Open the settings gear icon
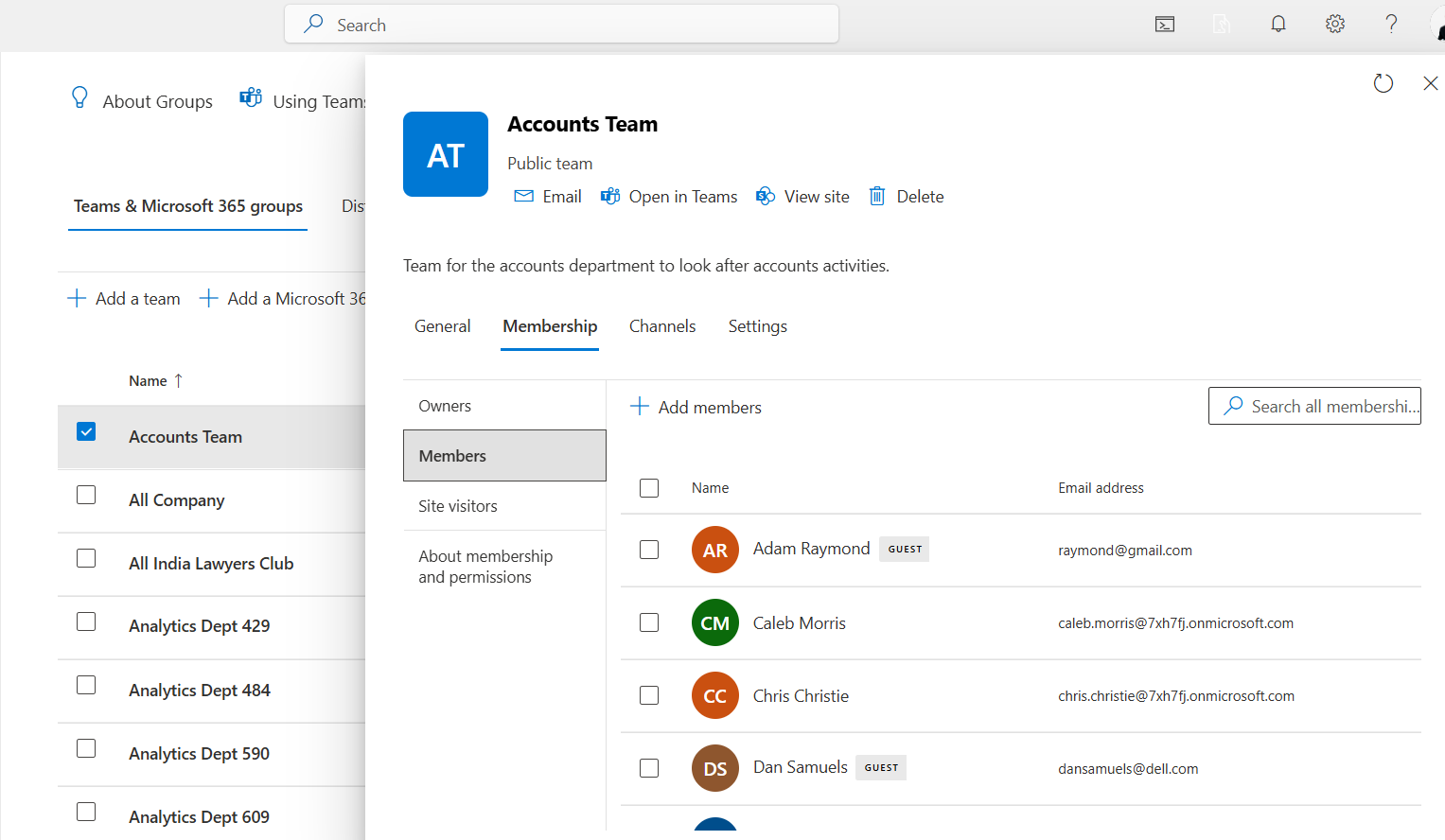The image size is (1445, 840). tap(1335, 25)
